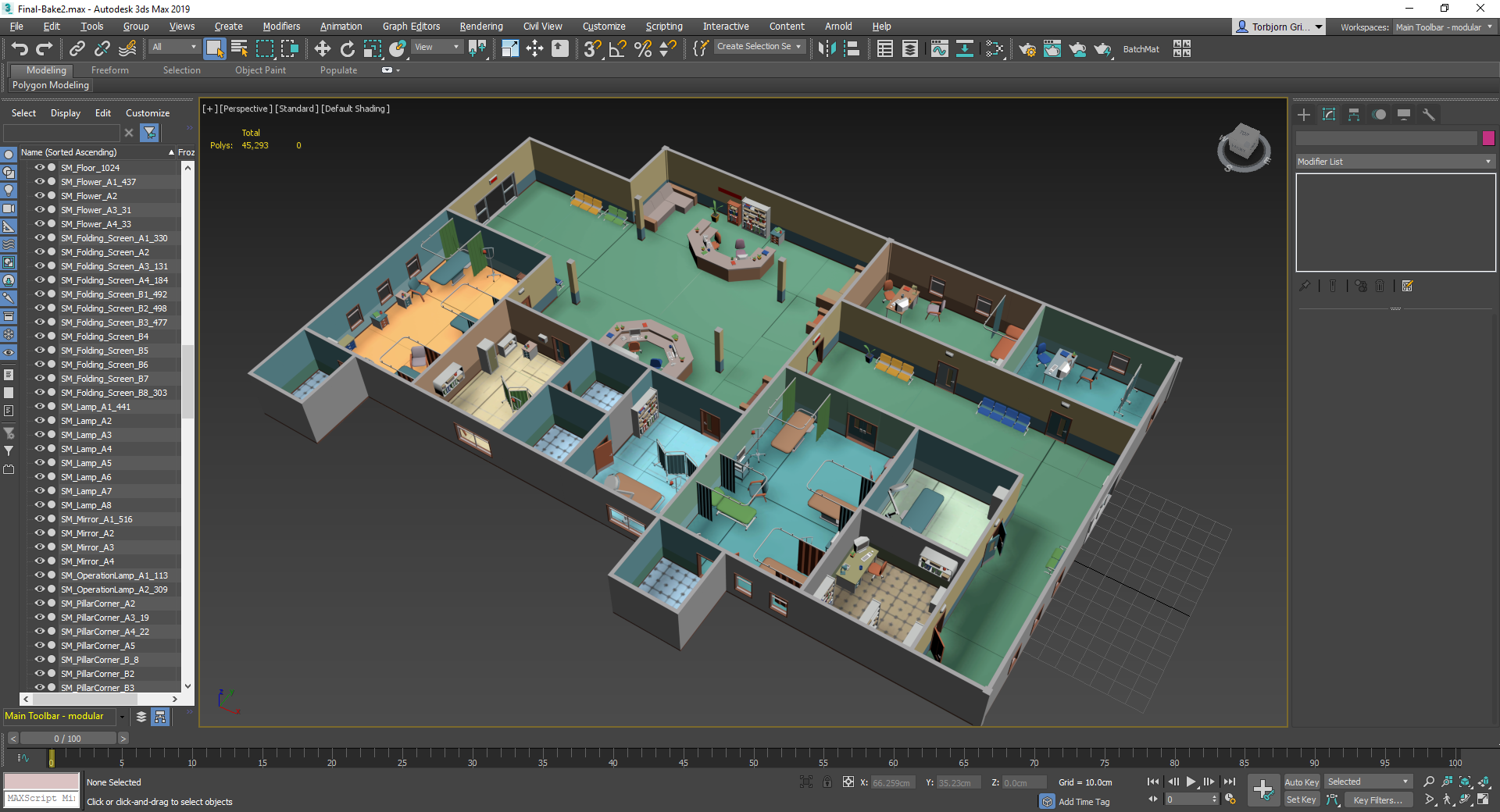This screenshot has height=812, width=1500.
Task: Open Key Filters dialog button
Action: click(x=1379, y=800)
